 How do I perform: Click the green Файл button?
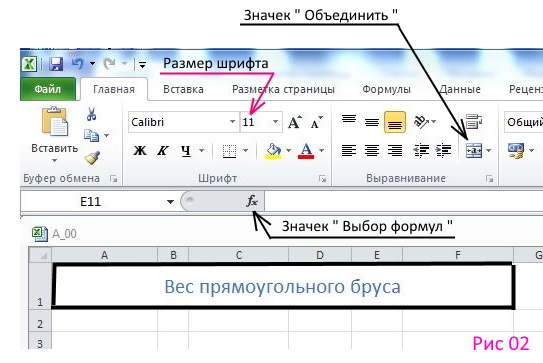[48, 89]
